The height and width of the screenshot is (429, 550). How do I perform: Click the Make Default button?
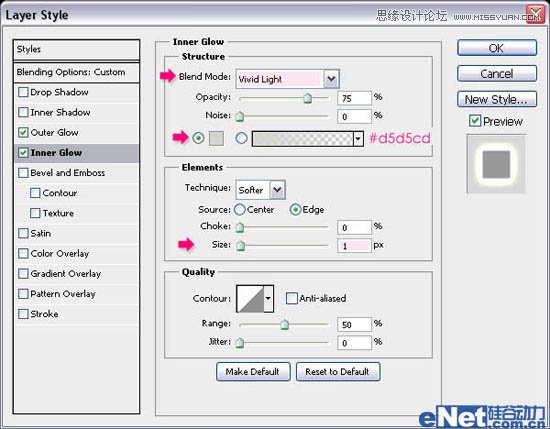click(x=253, y=371)
